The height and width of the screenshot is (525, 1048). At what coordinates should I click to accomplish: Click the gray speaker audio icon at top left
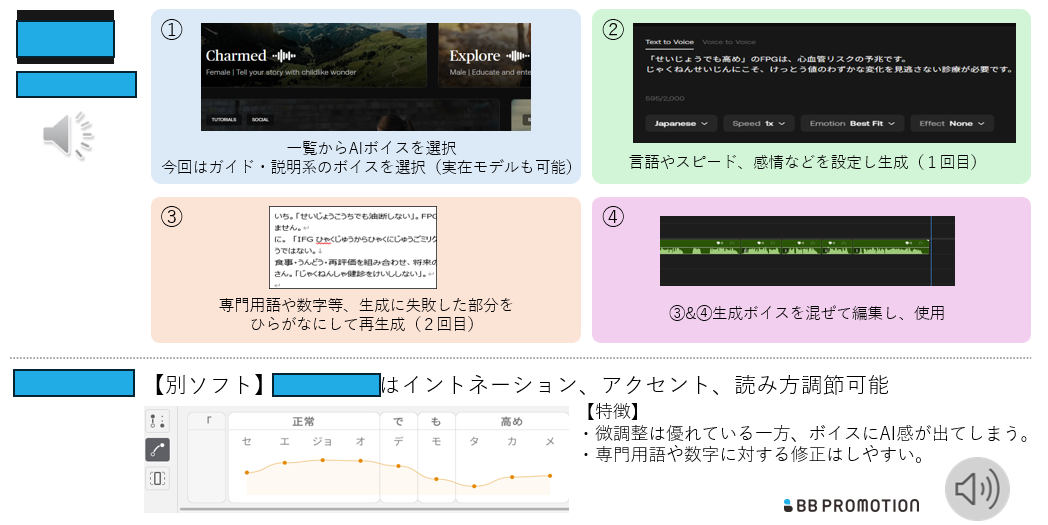(x=67, y=135)
